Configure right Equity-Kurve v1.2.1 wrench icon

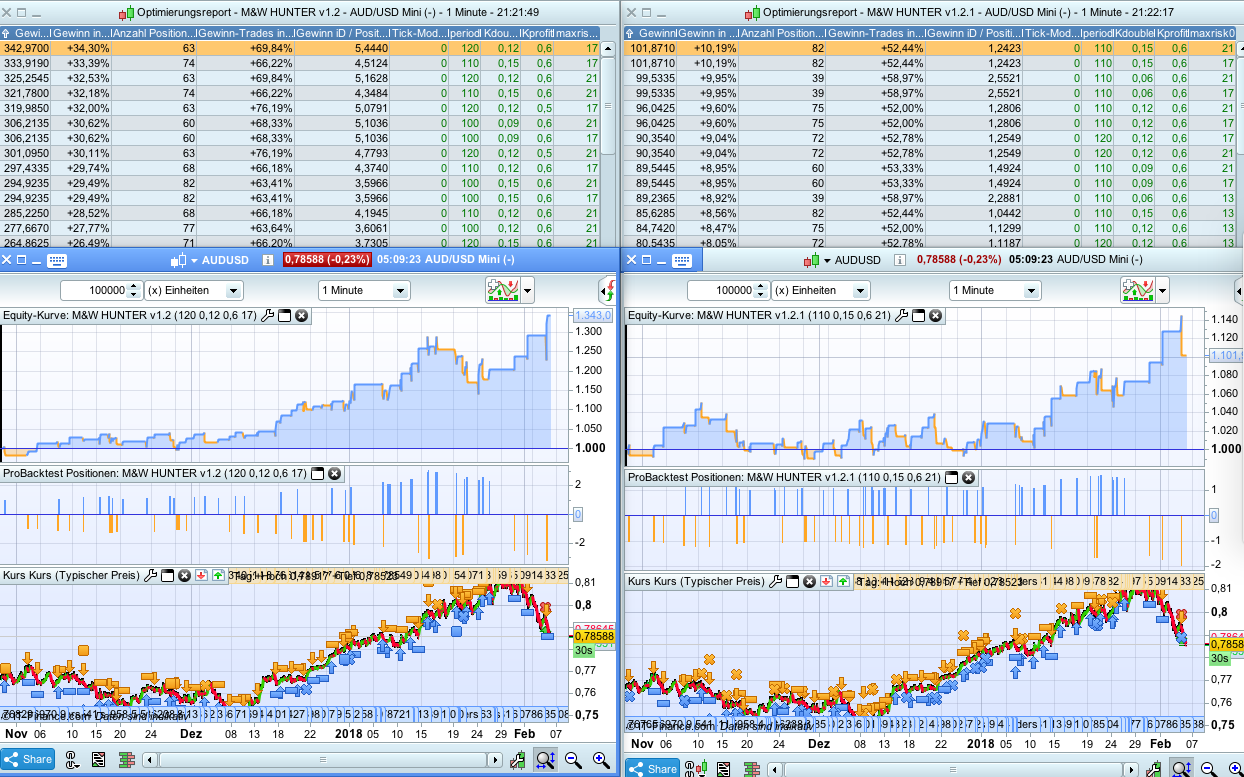point(900,315)
